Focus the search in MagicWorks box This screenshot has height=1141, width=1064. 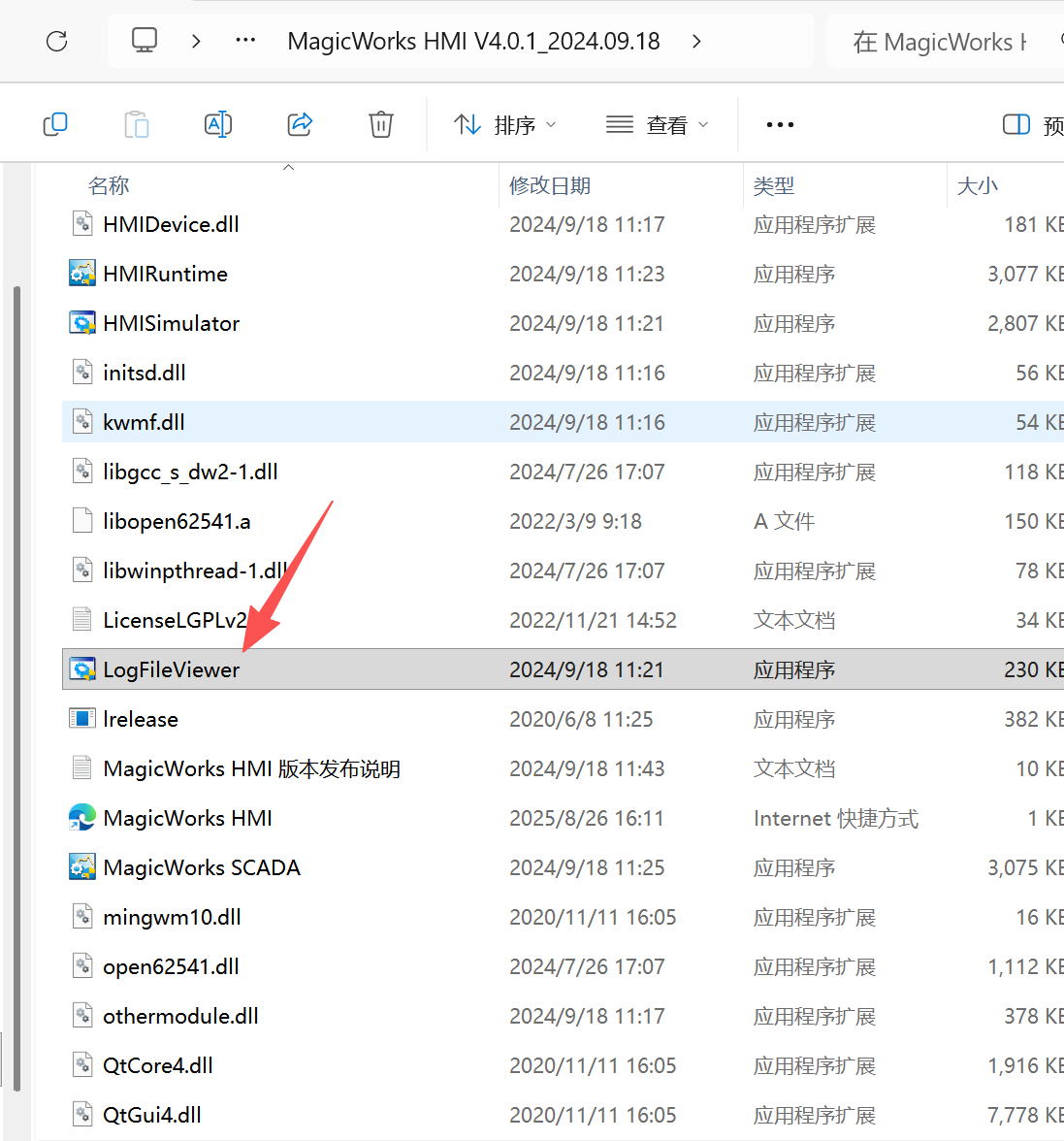click(946, 42)
